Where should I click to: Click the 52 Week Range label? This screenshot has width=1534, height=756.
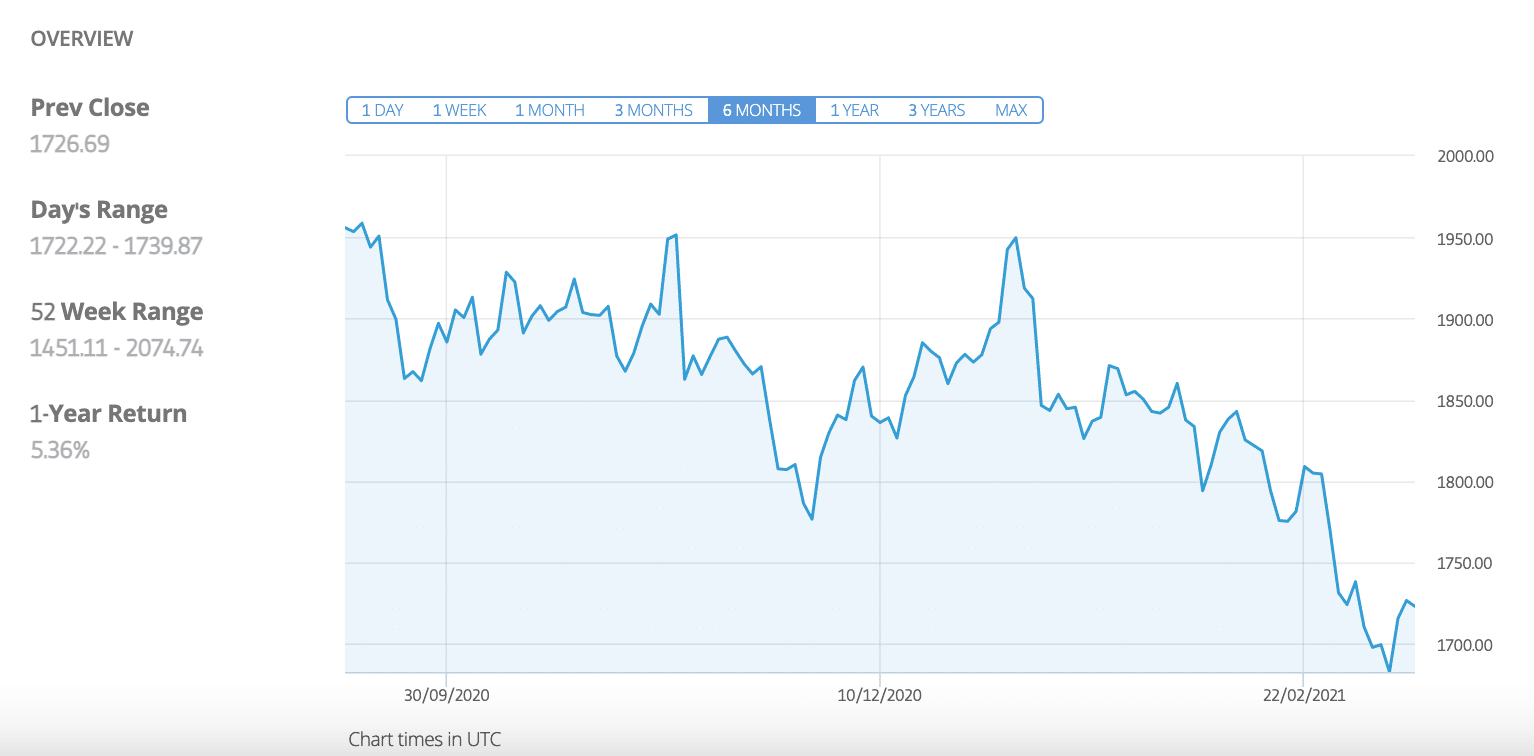tap(117, 312)
